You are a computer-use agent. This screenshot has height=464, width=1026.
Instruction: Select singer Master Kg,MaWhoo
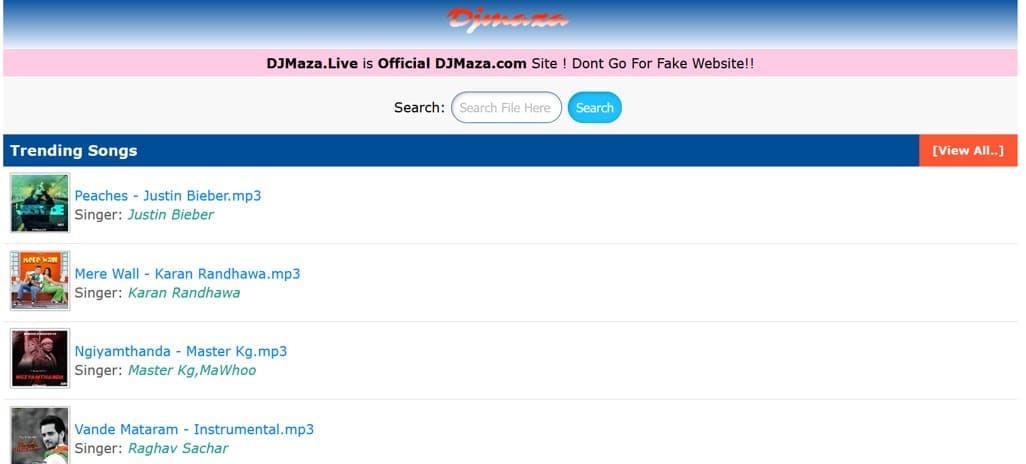click(192, 371)
